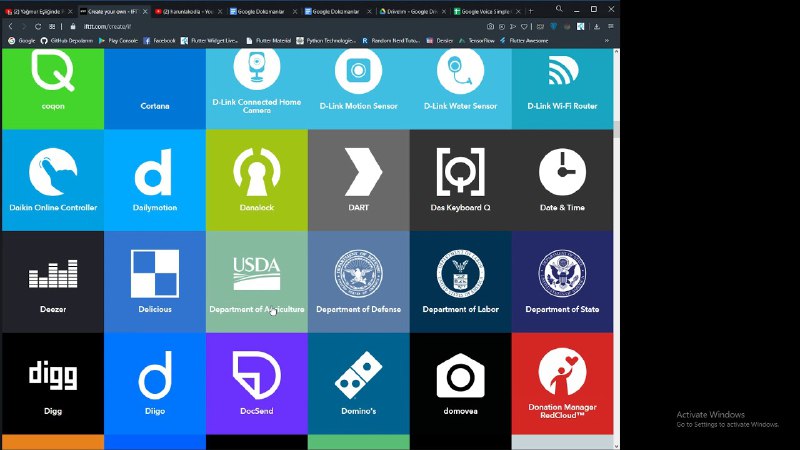Switch to the first Yagmur Esiginde tab
Viewport: 800px width, 450px height.
(x=38, y=11)
